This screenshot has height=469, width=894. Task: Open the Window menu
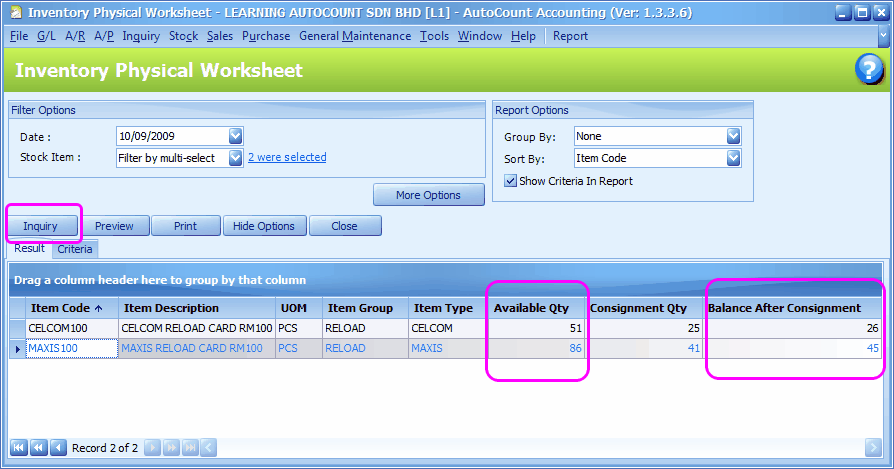pos(479,36)
